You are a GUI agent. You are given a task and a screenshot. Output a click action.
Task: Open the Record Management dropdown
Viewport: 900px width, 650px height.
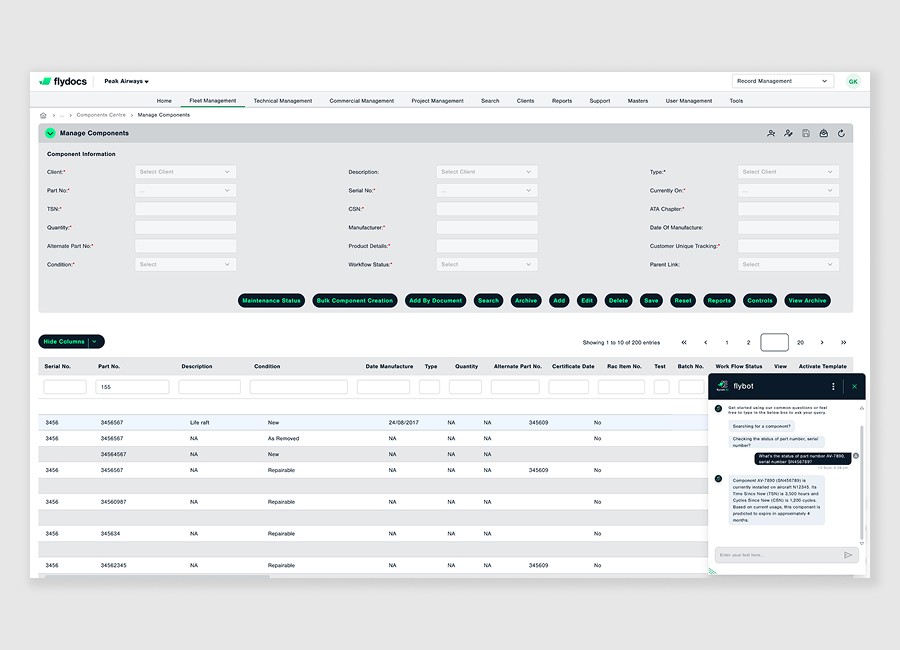point(782,81)
